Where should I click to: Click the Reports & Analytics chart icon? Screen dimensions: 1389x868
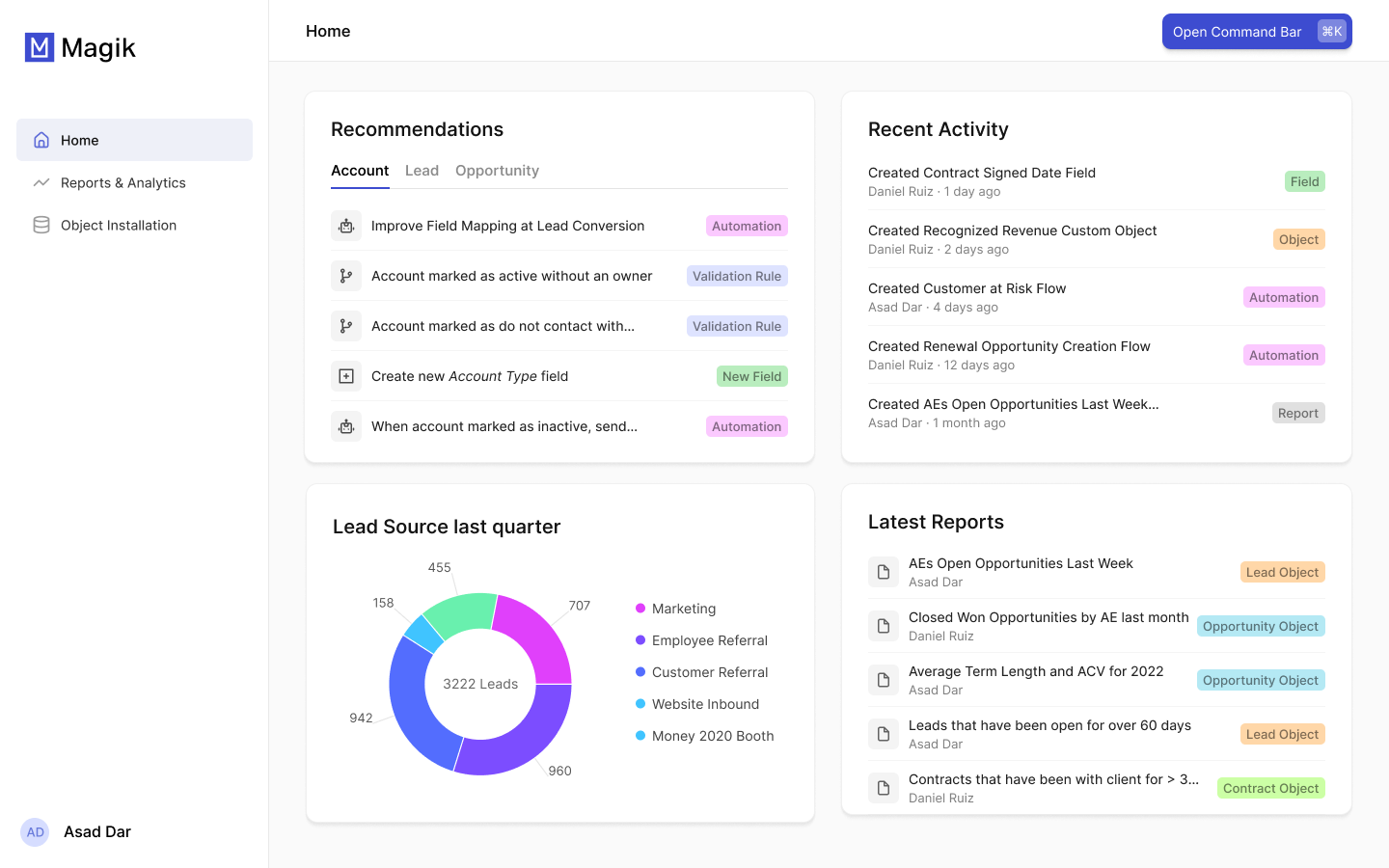coord(41,182)
